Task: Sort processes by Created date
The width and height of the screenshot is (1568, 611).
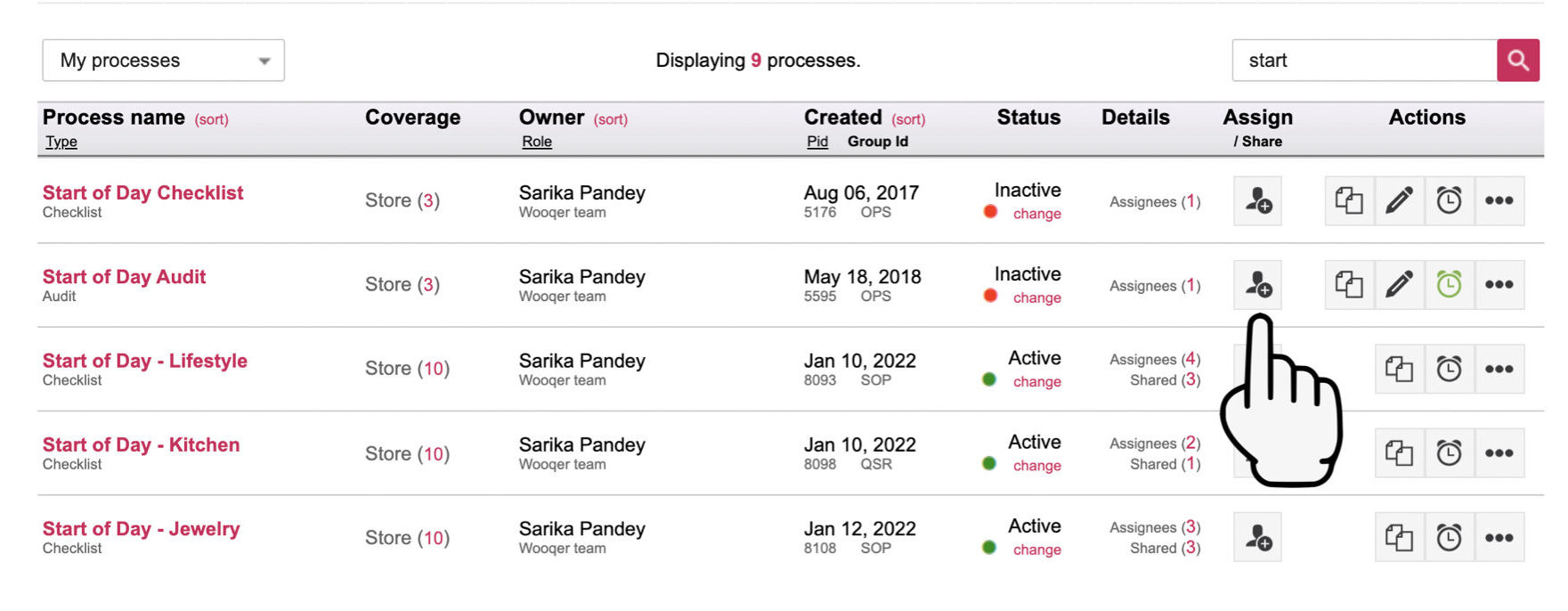Action: (x=908, y=119)
